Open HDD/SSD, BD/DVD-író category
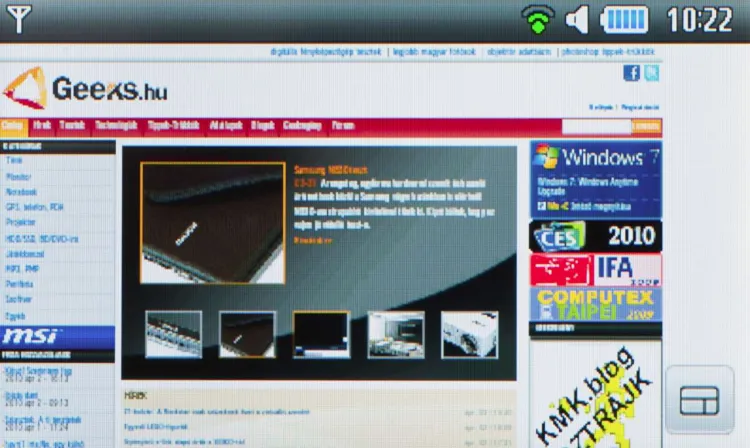Image resolution: width=750 pixels, height=448 pixels. [42, 239]
